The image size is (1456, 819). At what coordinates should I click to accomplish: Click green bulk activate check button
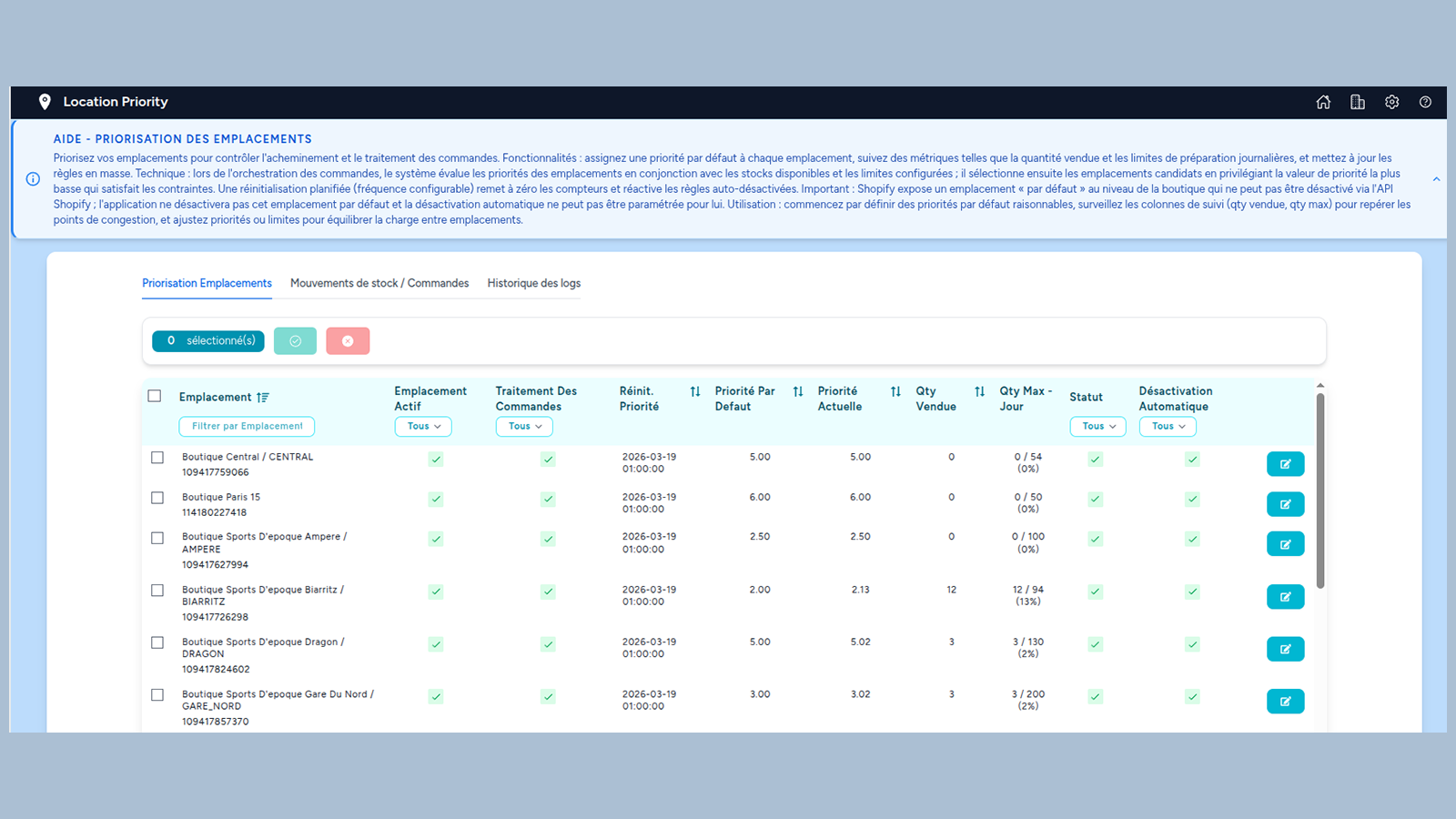click(x=295, y=340)
